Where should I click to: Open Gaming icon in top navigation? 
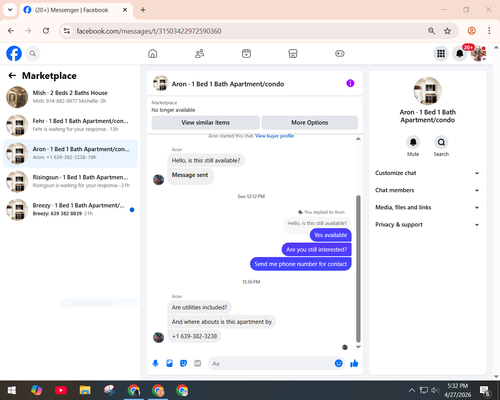340,53
